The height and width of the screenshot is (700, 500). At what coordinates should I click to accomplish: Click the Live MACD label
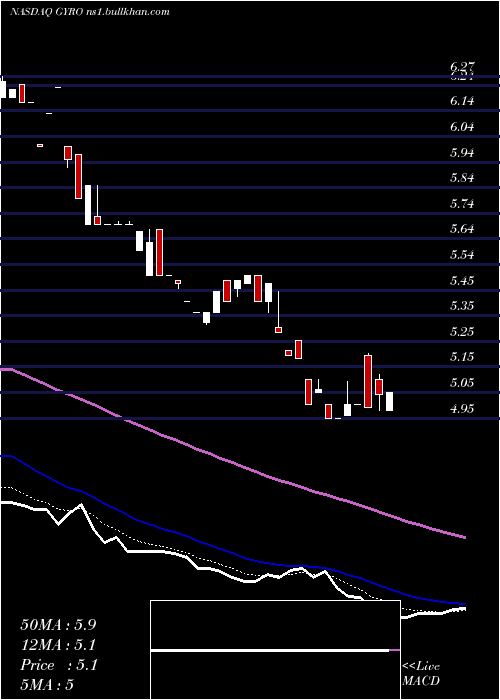click(421, 674)
